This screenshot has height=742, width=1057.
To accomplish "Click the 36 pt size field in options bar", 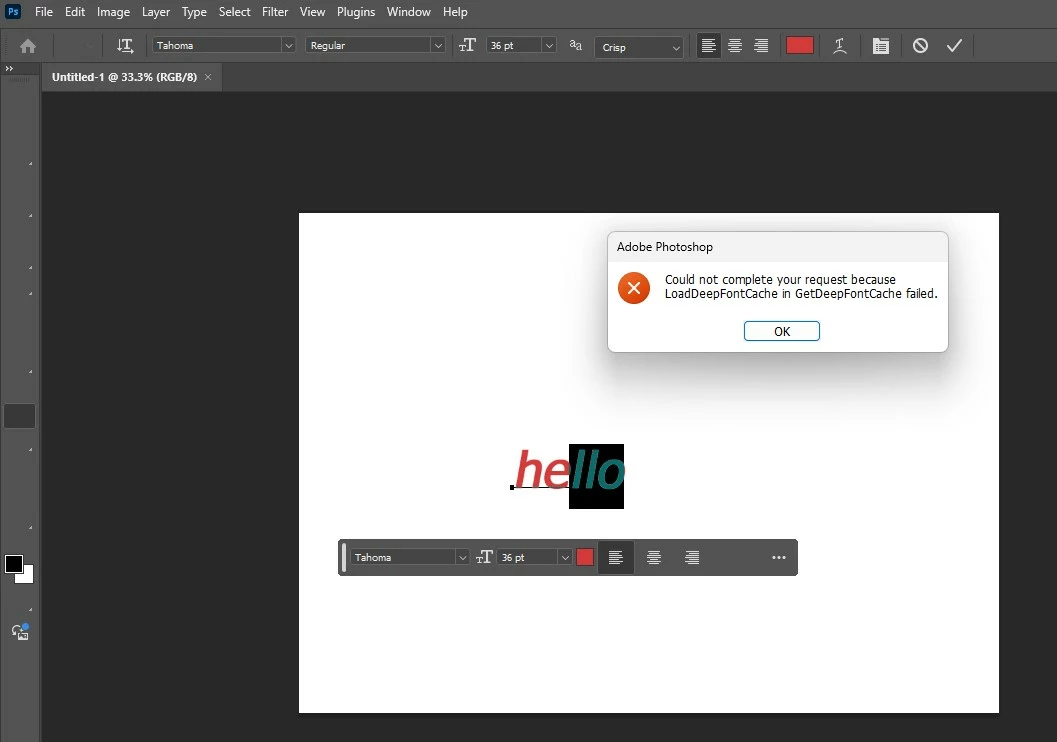I will point(514,45).
